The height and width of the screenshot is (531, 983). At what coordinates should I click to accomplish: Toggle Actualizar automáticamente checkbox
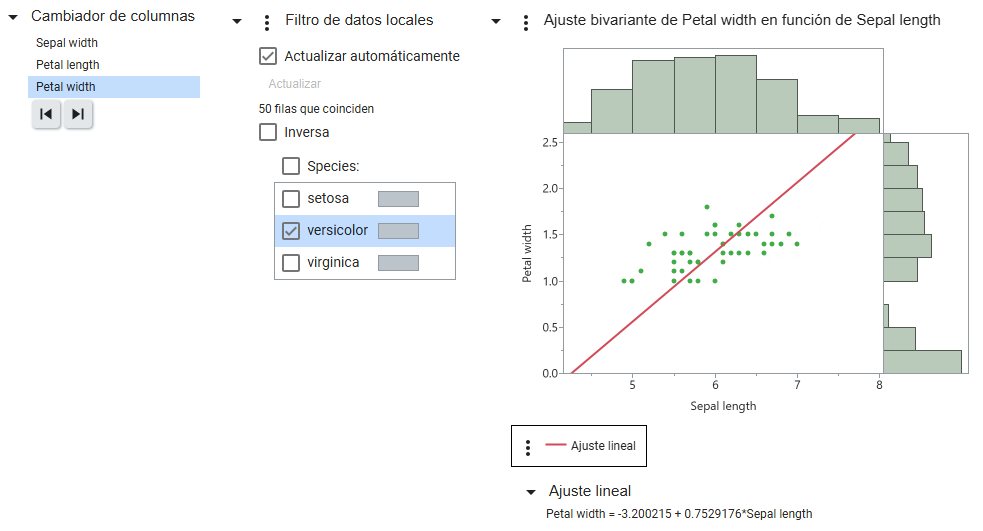[268, 56]
